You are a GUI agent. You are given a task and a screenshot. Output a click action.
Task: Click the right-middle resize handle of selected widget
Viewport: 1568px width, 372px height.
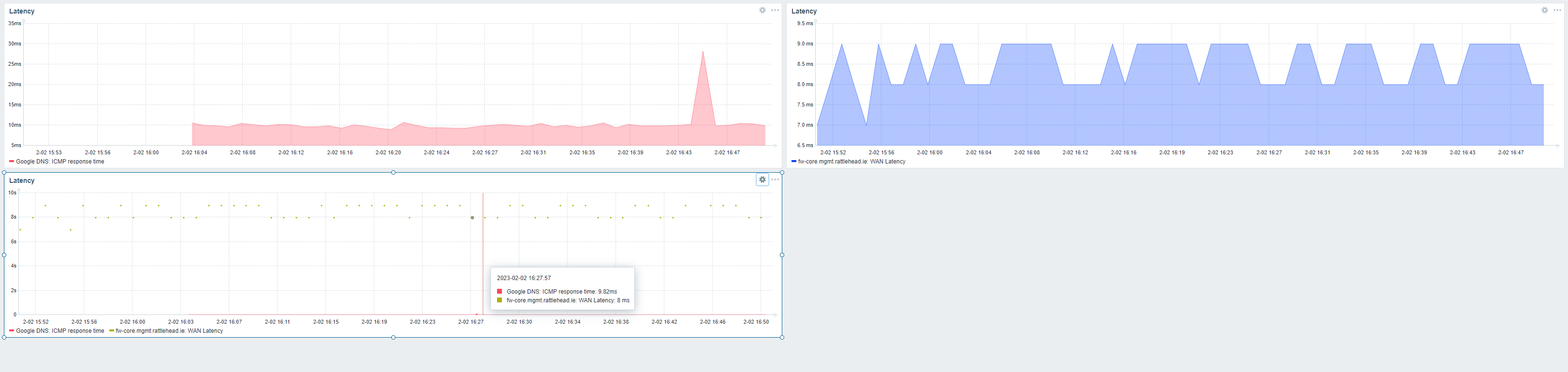coord(782,255)
